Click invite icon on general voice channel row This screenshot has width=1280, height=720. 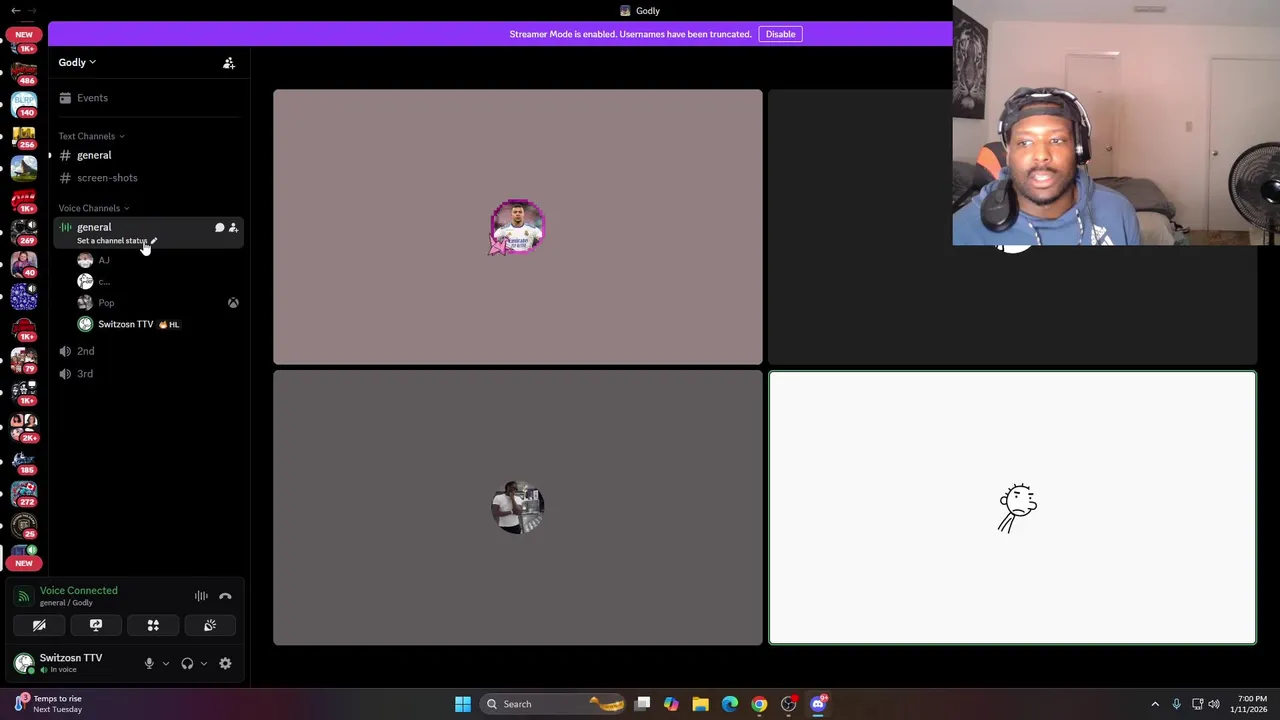coord(233,228)
